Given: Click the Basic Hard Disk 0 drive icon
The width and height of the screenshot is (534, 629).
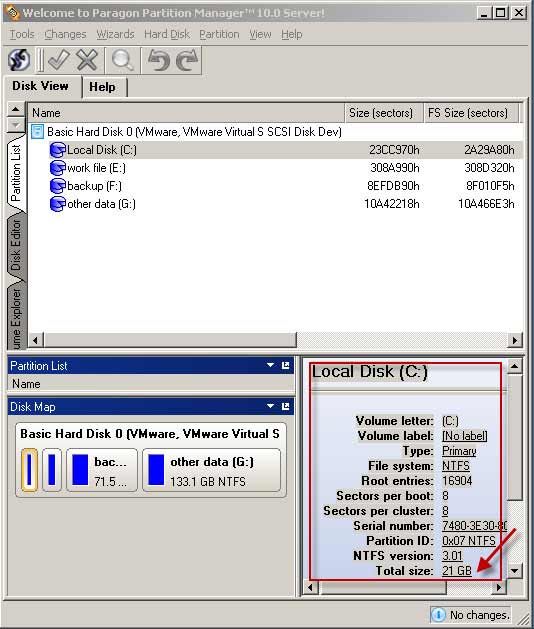Looking at the screenshot, I should (x=37, y=132).
